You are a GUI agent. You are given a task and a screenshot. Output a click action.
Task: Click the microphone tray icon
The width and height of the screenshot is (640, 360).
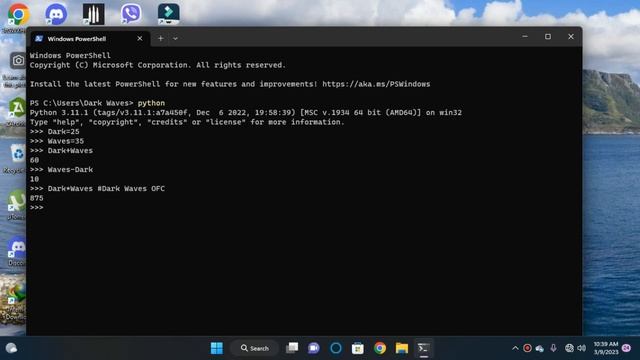(x=553, y=348)
